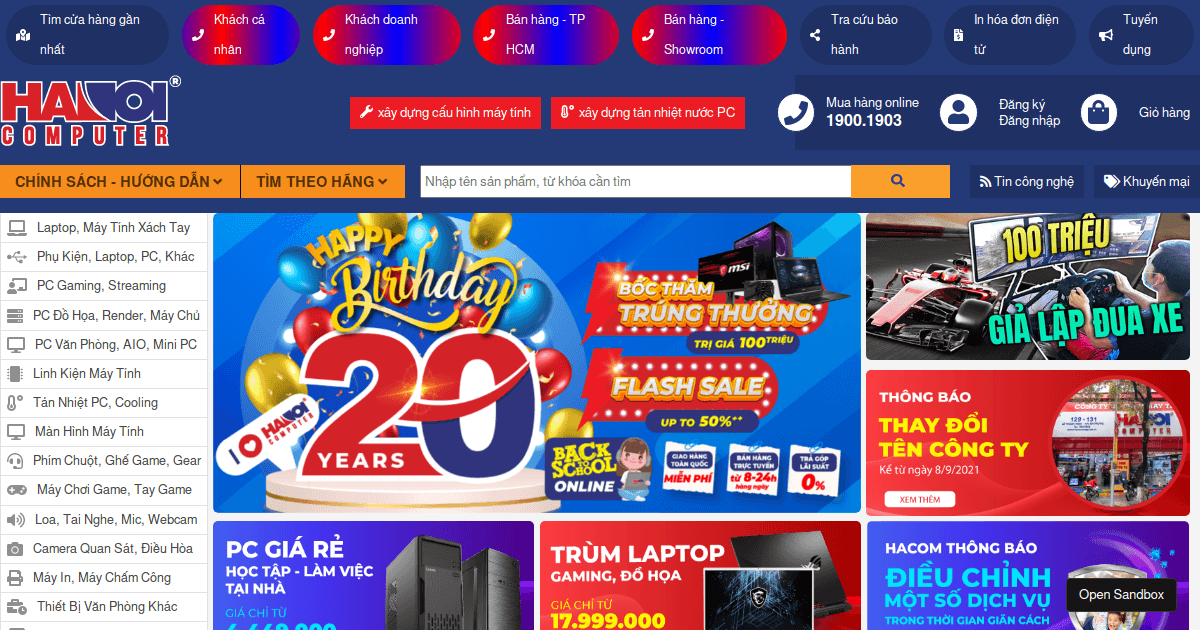Click the shopping bag cart icon
The height and width of the screenshot is (630, 1200).
(1099, 113)
